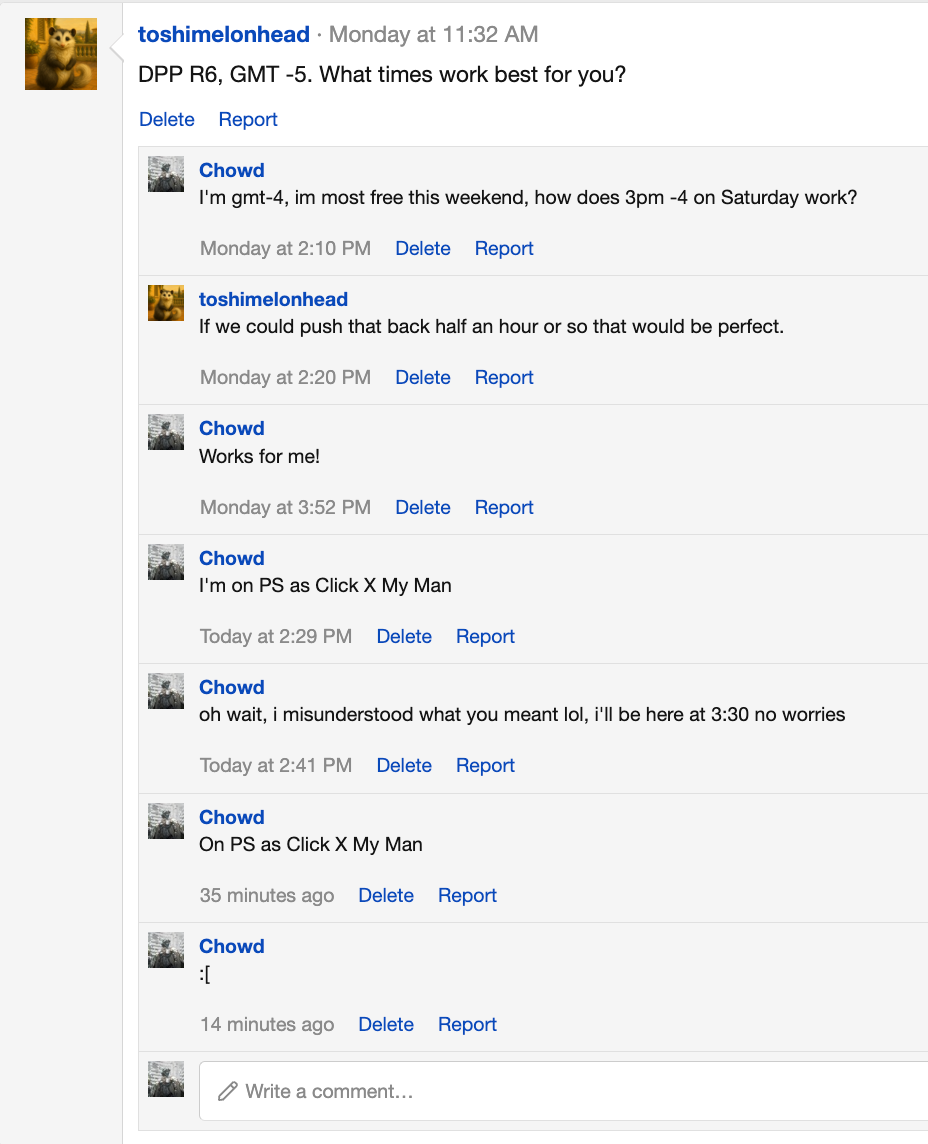Viewport: 928px width, 1144px height.
Task: Click toshimelonhead's small avatar in reply
Action: coord(166,303)
